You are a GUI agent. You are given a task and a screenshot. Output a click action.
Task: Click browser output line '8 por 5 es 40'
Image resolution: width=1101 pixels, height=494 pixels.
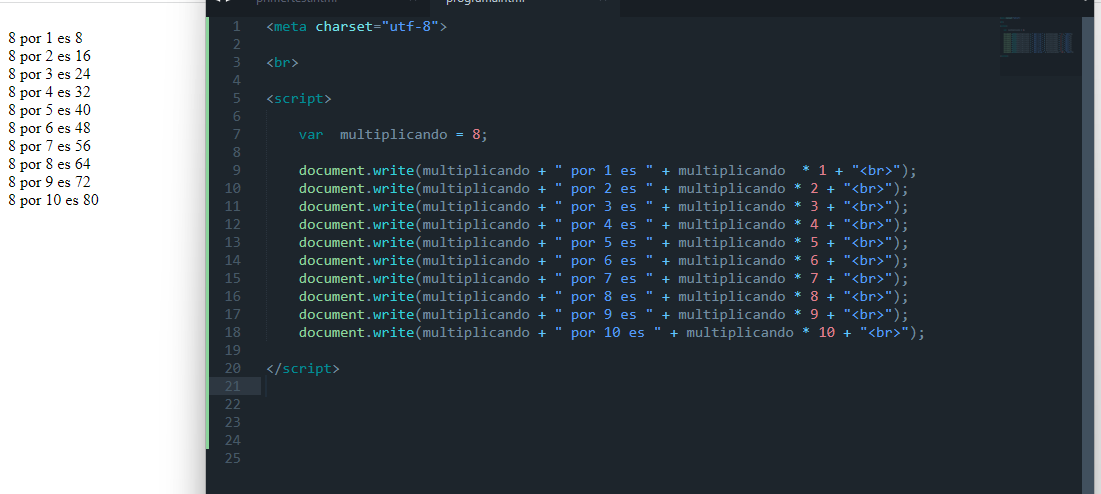point(50,110)
